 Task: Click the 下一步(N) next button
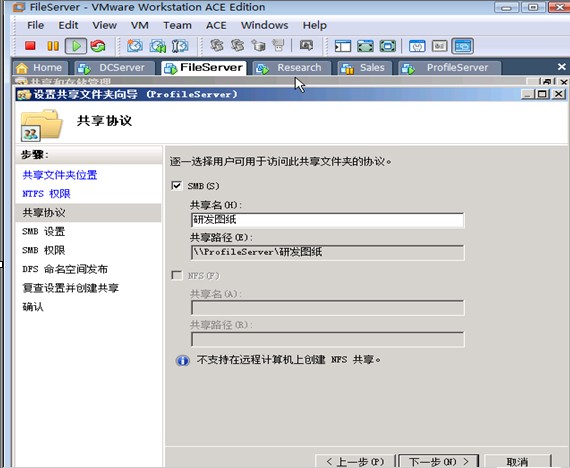coord(439,461)
